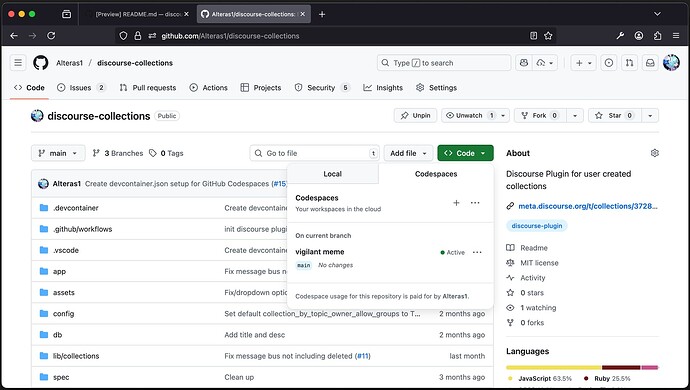Open the .github/workflows folder
This screenshot has height=390, width=690.
82,229
